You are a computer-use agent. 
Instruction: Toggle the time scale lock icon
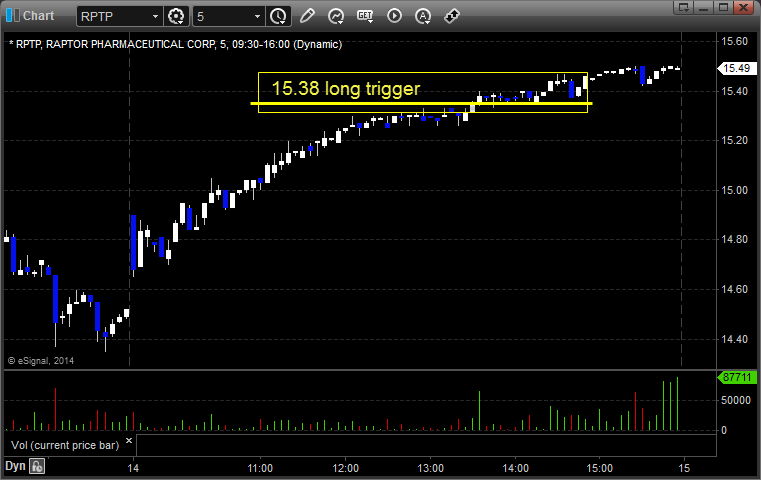pyautogui.click(x=37, y=466)
